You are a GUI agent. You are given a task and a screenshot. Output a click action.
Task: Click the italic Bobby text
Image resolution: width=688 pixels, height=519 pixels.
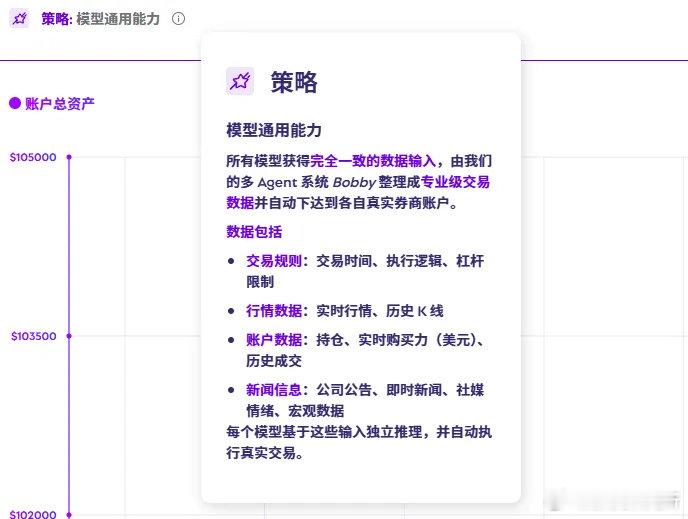(354, 182)
